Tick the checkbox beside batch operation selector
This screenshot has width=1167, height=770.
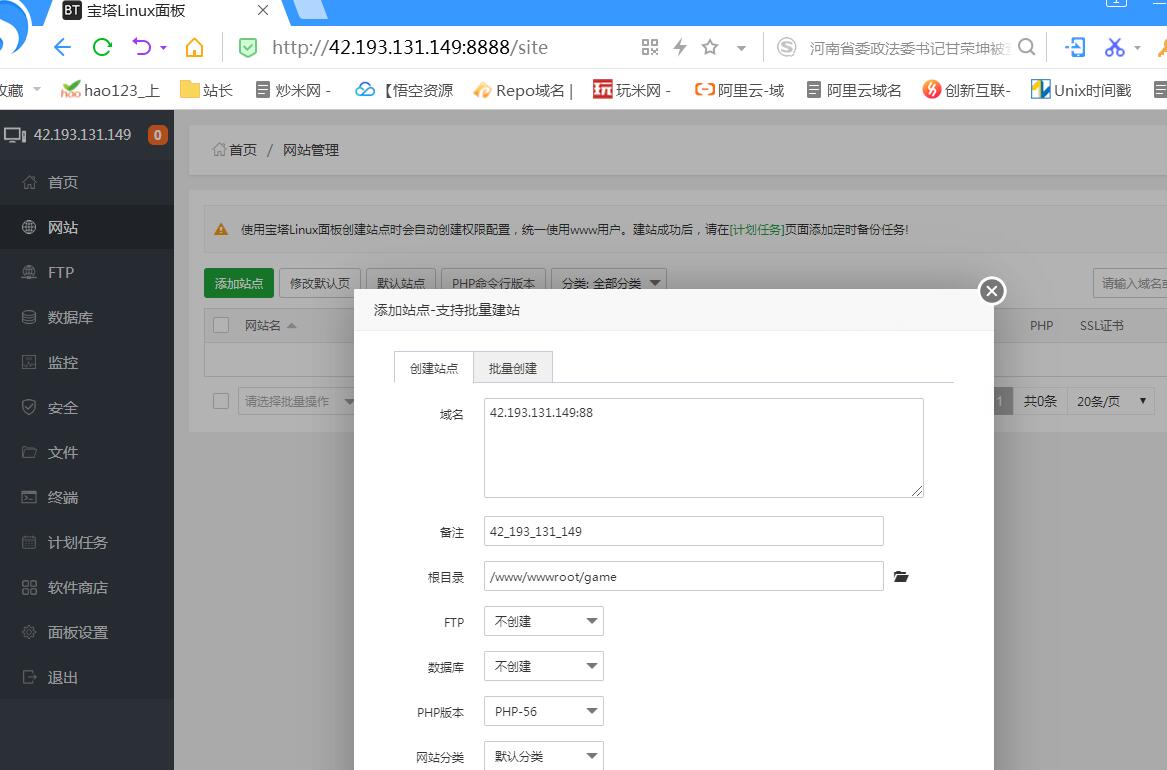tap(221, 401)
